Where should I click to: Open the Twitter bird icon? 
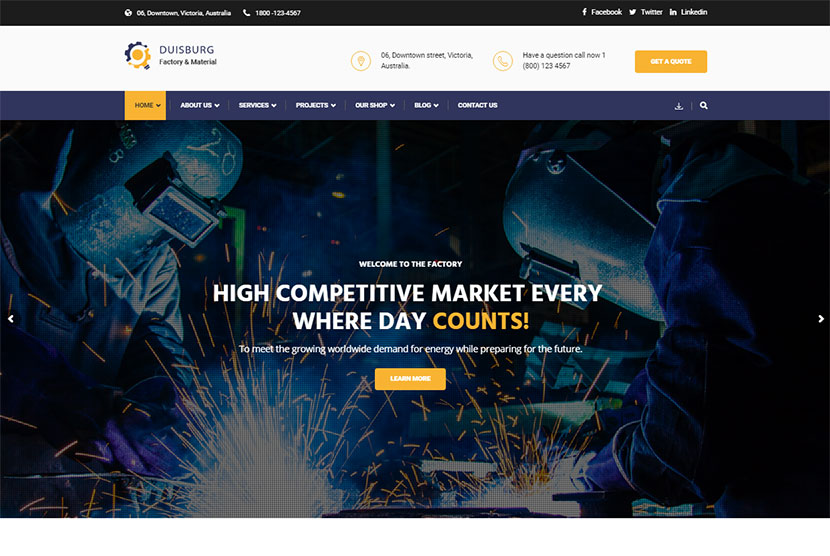633,12
